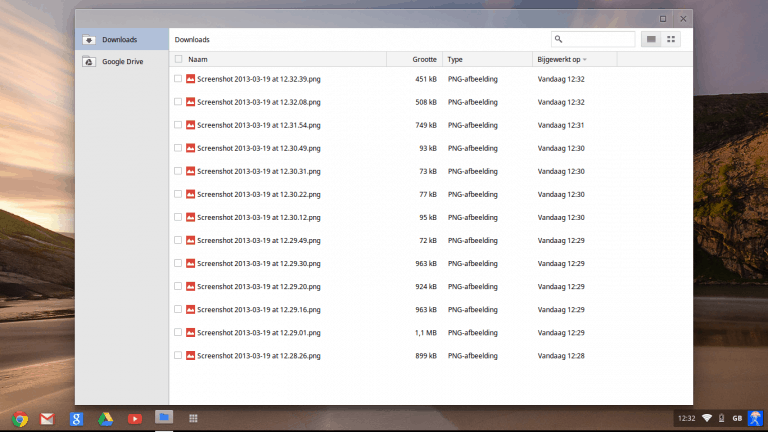This screenshot has height=432, width=768.
Task: Click PNG-afbeelding type of the 12.30.12 file
Action: tap(473, 217)
